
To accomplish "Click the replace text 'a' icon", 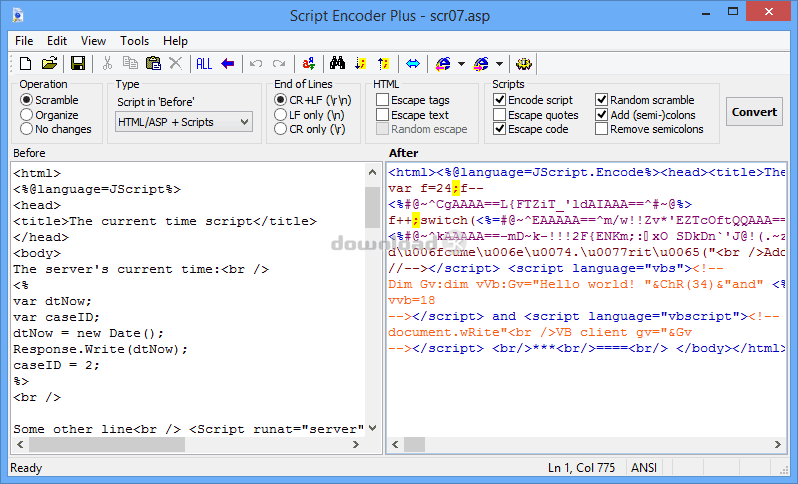I will pyautogui.click(x=308, y=64).
